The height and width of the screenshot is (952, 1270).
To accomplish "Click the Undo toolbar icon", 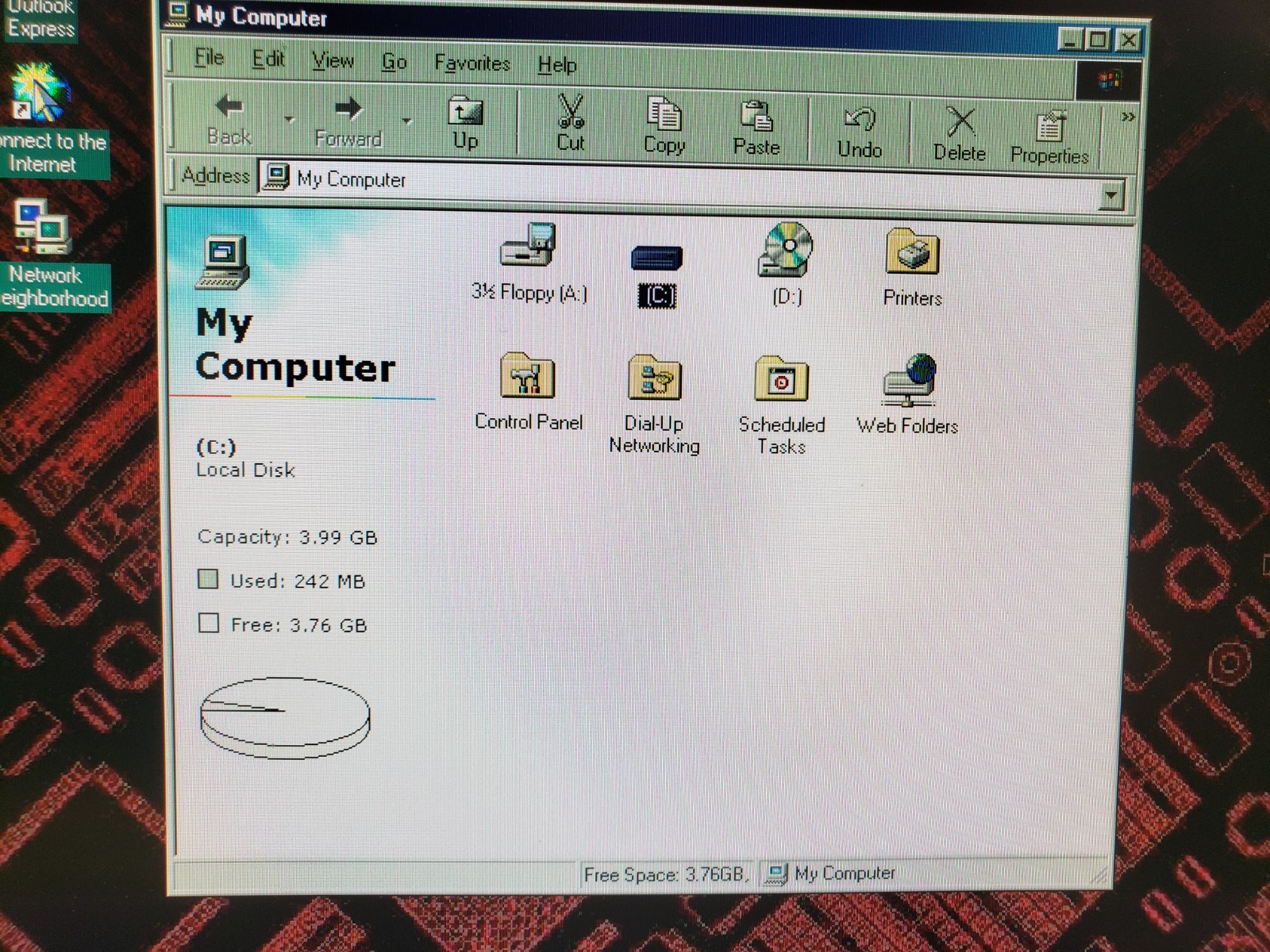I will (860, 119).
